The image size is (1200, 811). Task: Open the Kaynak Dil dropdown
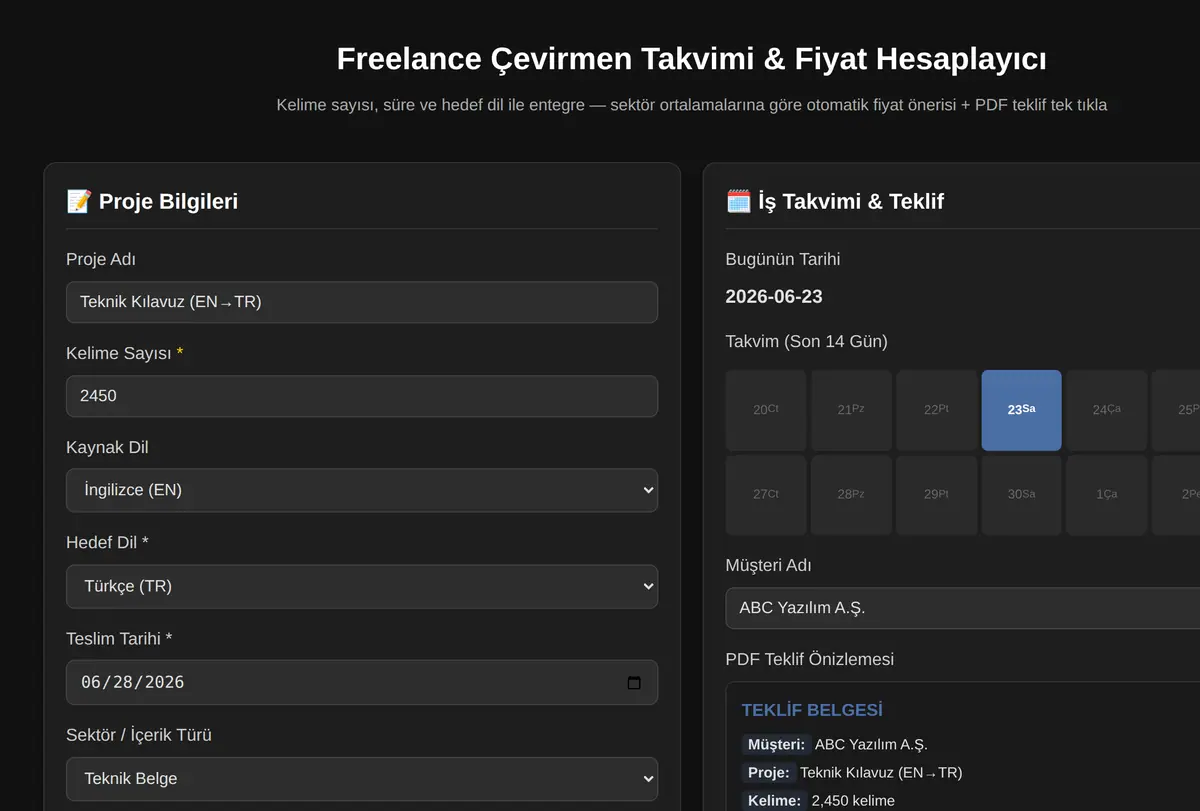(362, 490)
